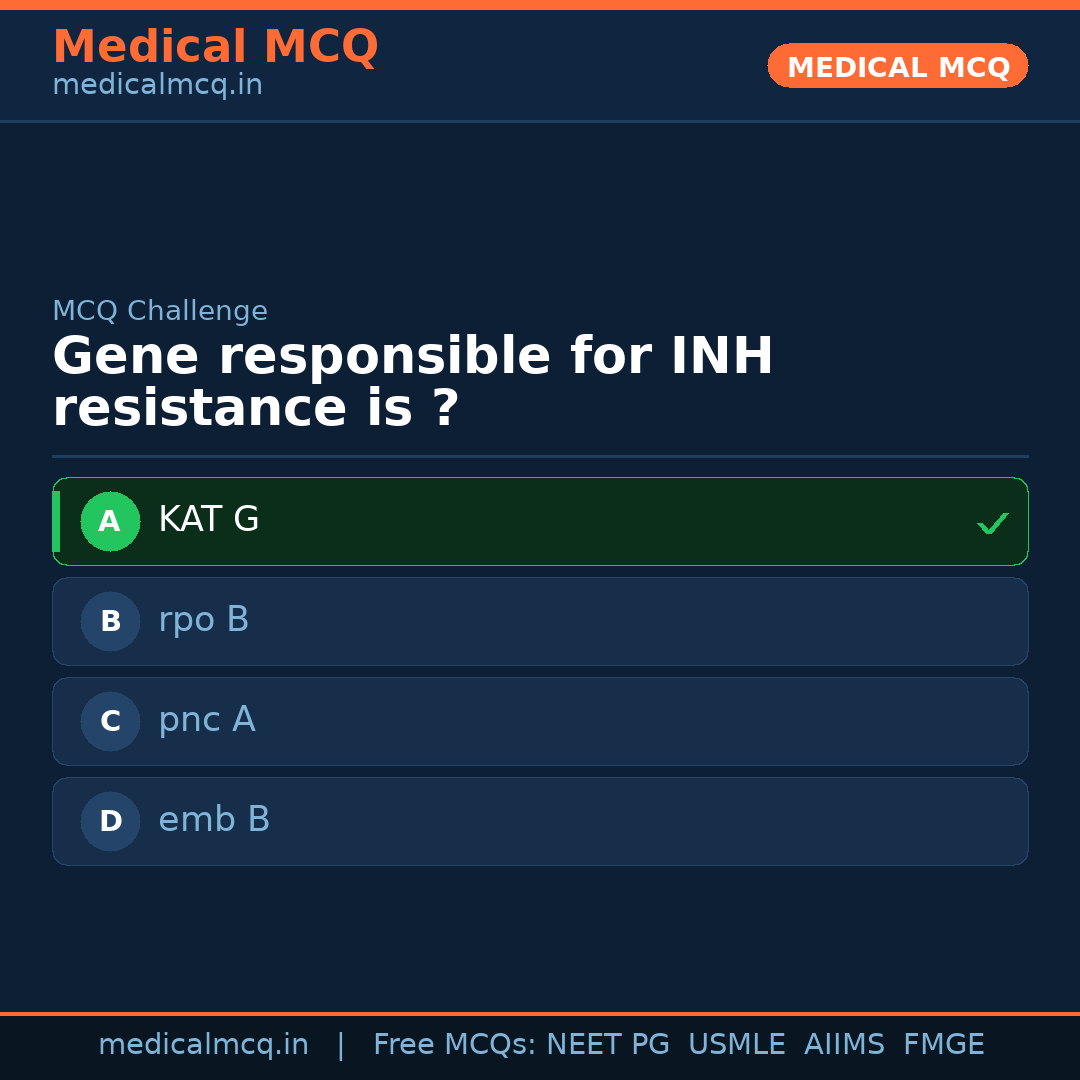Viewport: 1080px width, 1080px height.
Task: Click the INH resistance question text
Action: pyautogui.click(x=412, y=382)
